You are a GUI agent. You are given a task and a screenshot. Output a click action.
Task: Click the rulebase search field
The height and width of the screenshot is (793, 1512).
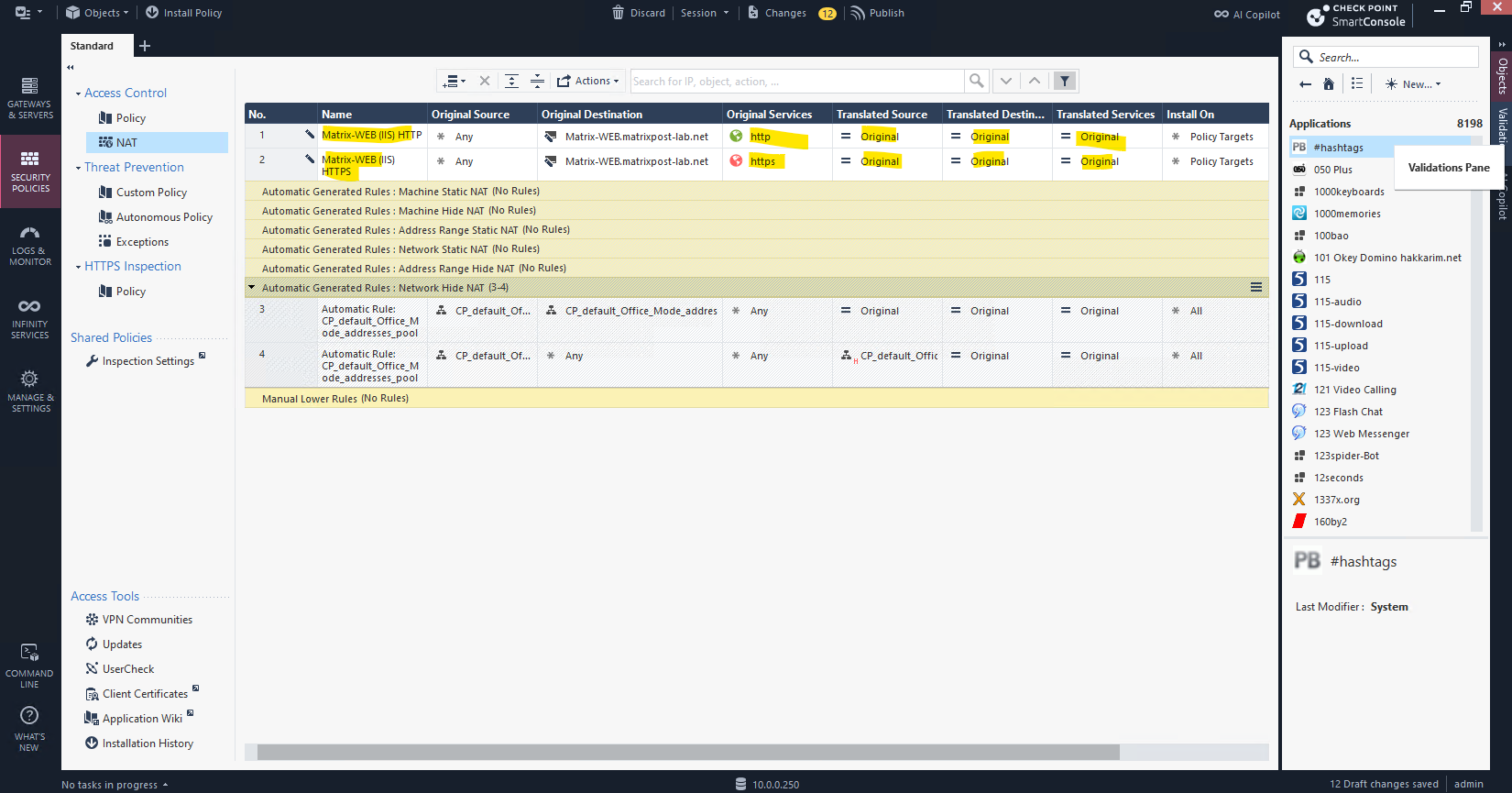pyautogui.click(x=795, y=82)
